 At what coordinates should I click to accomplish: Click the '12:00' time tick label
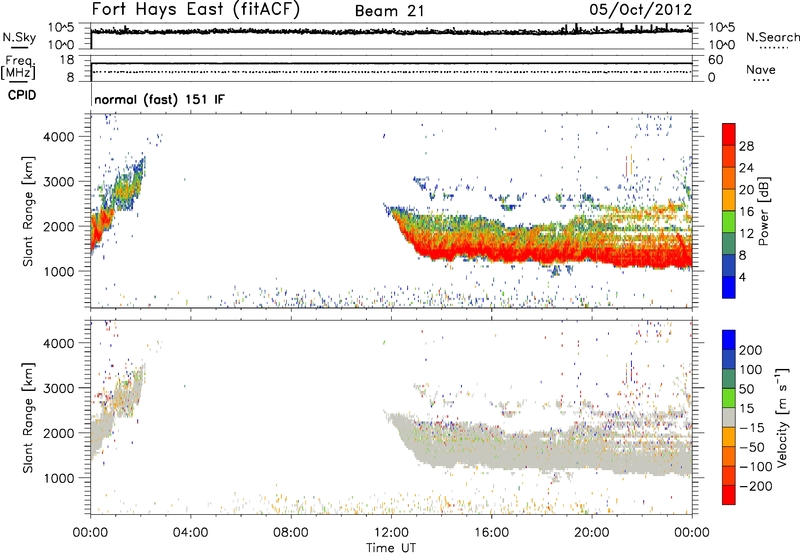(391, 533)
